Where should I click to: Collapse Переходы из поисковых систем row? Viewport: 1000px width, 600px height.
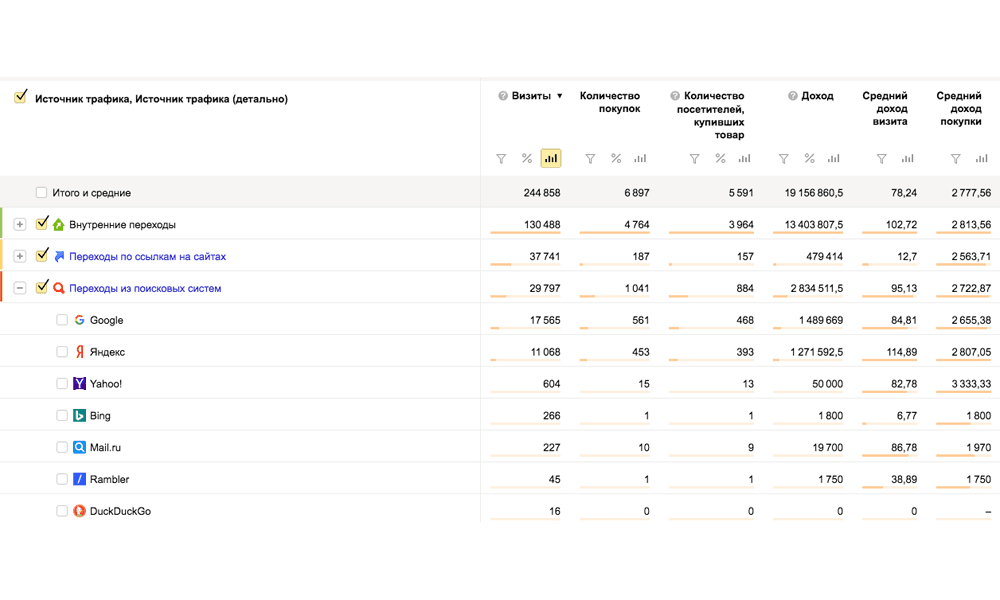coord(20,288)
